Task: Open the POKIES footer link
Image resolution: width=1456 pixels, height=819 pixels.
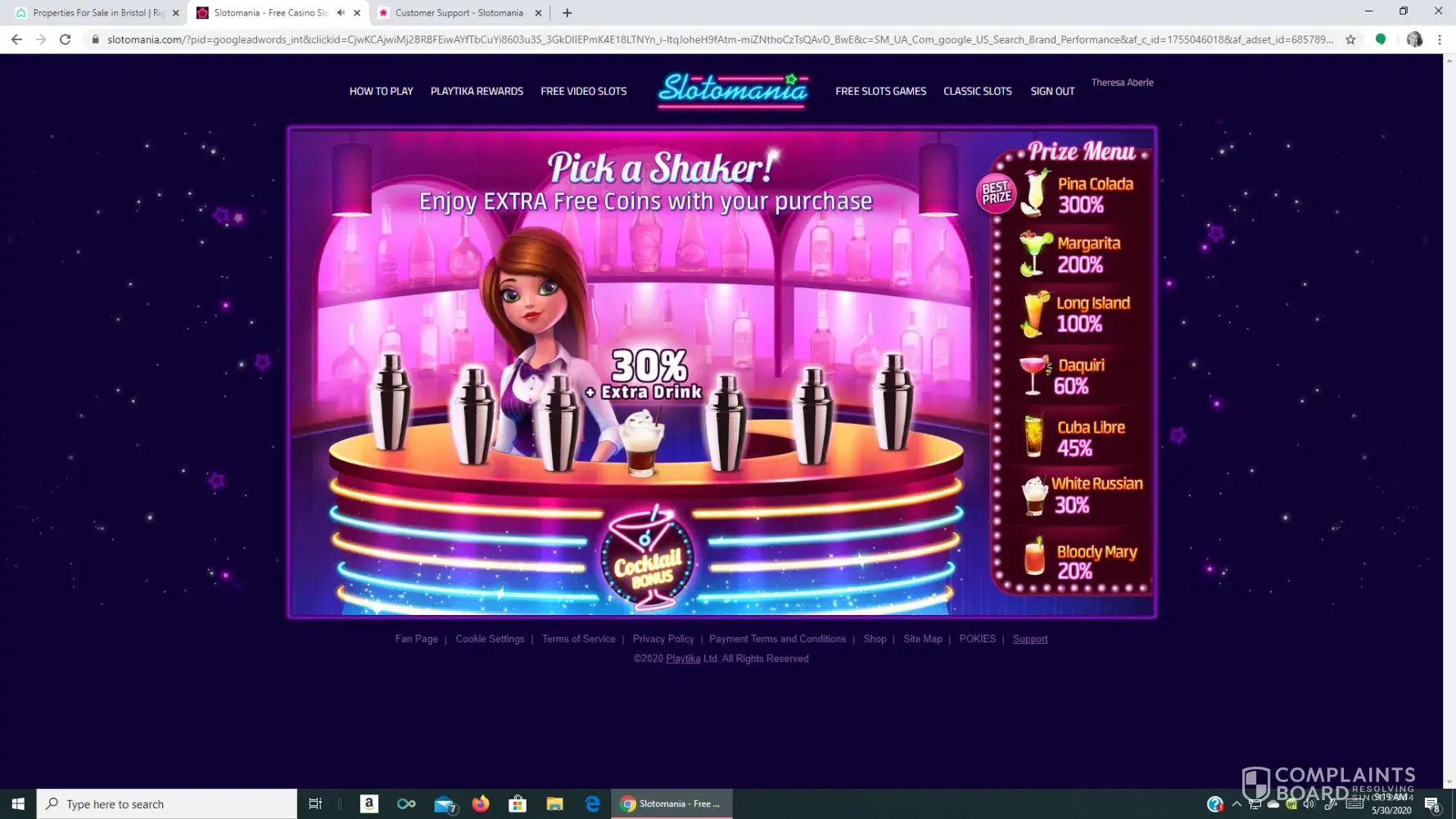Action: [x=977, y=639]
